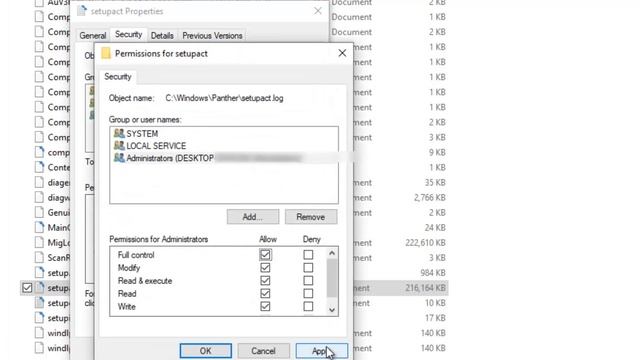
Task: Tick Allow checkbox for Modify
Action: click(265, 268)
